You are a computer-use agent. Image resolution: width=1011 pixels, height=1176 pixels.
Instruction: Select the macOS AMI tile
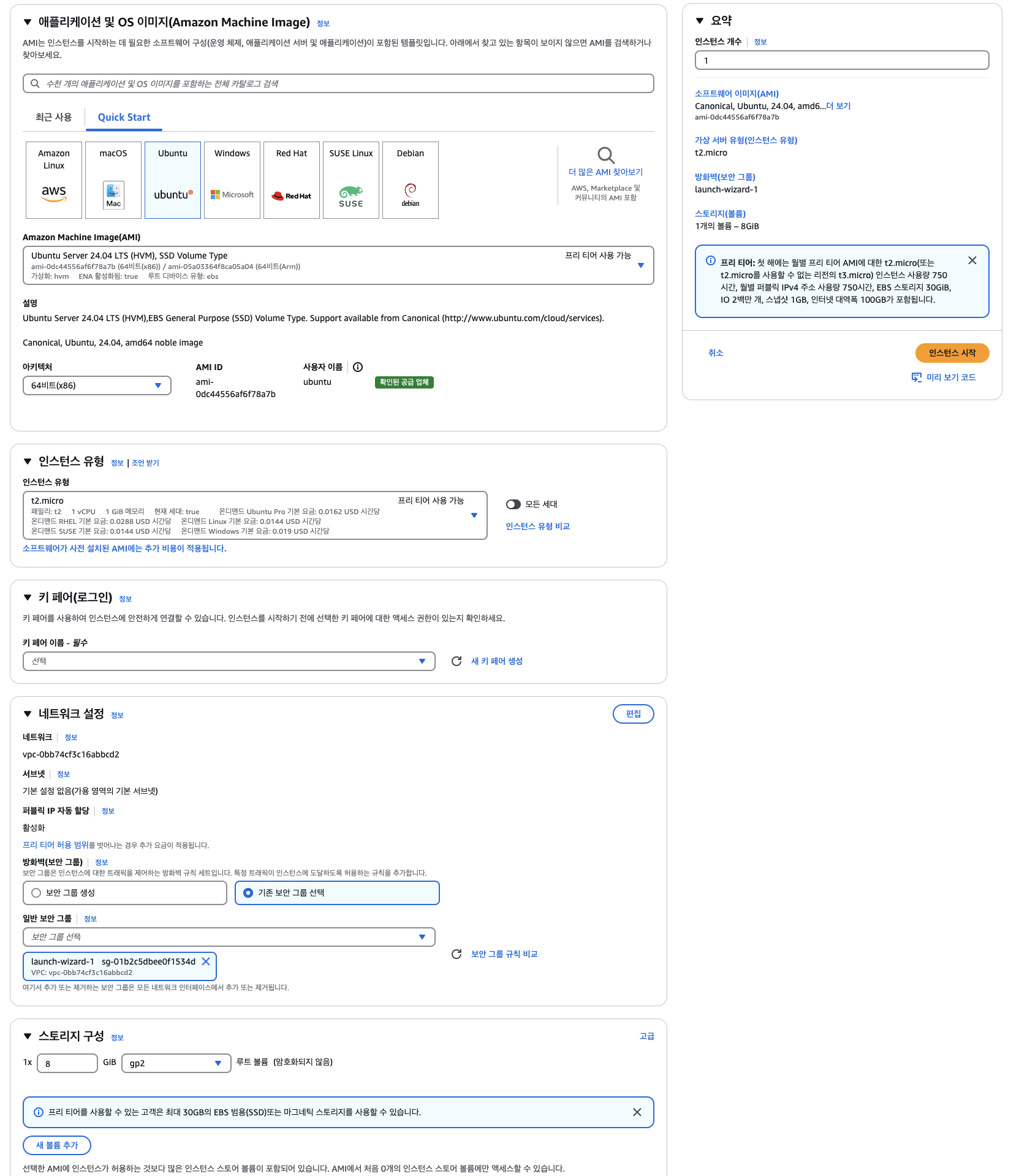click(113, 180)
